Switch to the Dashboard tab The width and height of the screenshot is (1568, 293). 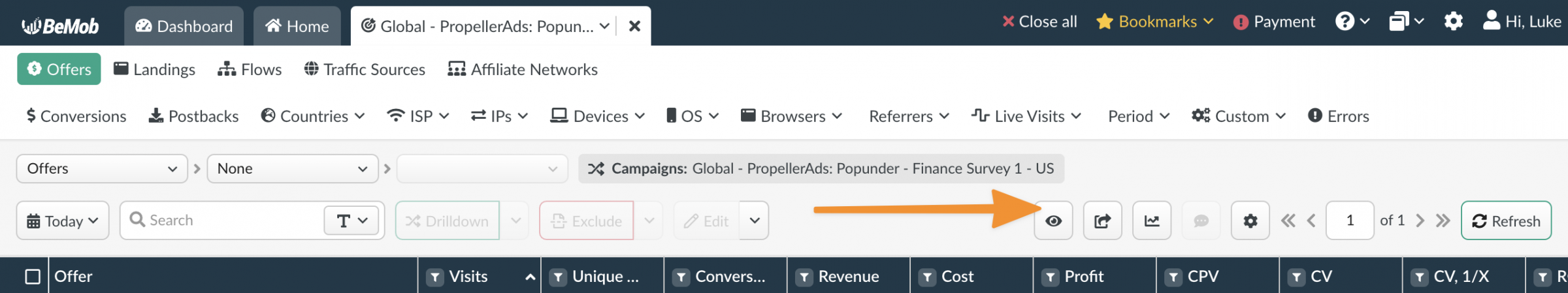click(184, 26)
